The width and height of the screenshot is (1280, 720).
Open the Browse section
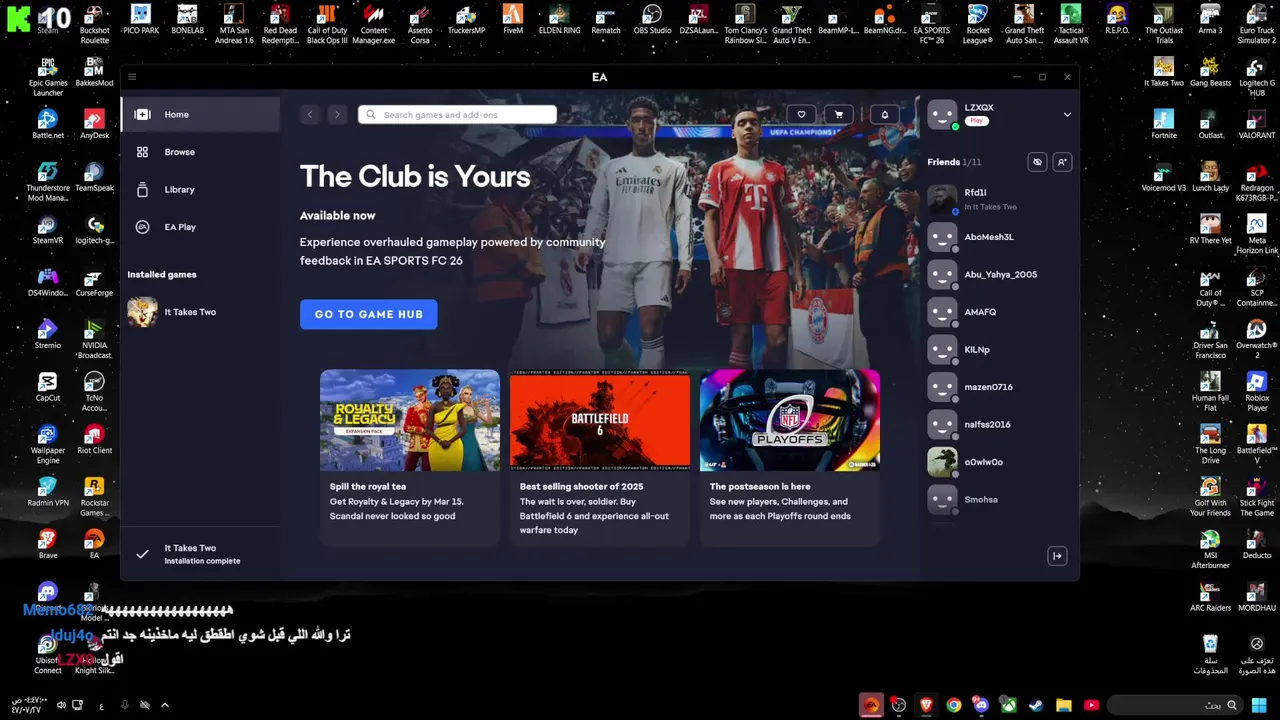pyautogui.click(x=200, y=152)
